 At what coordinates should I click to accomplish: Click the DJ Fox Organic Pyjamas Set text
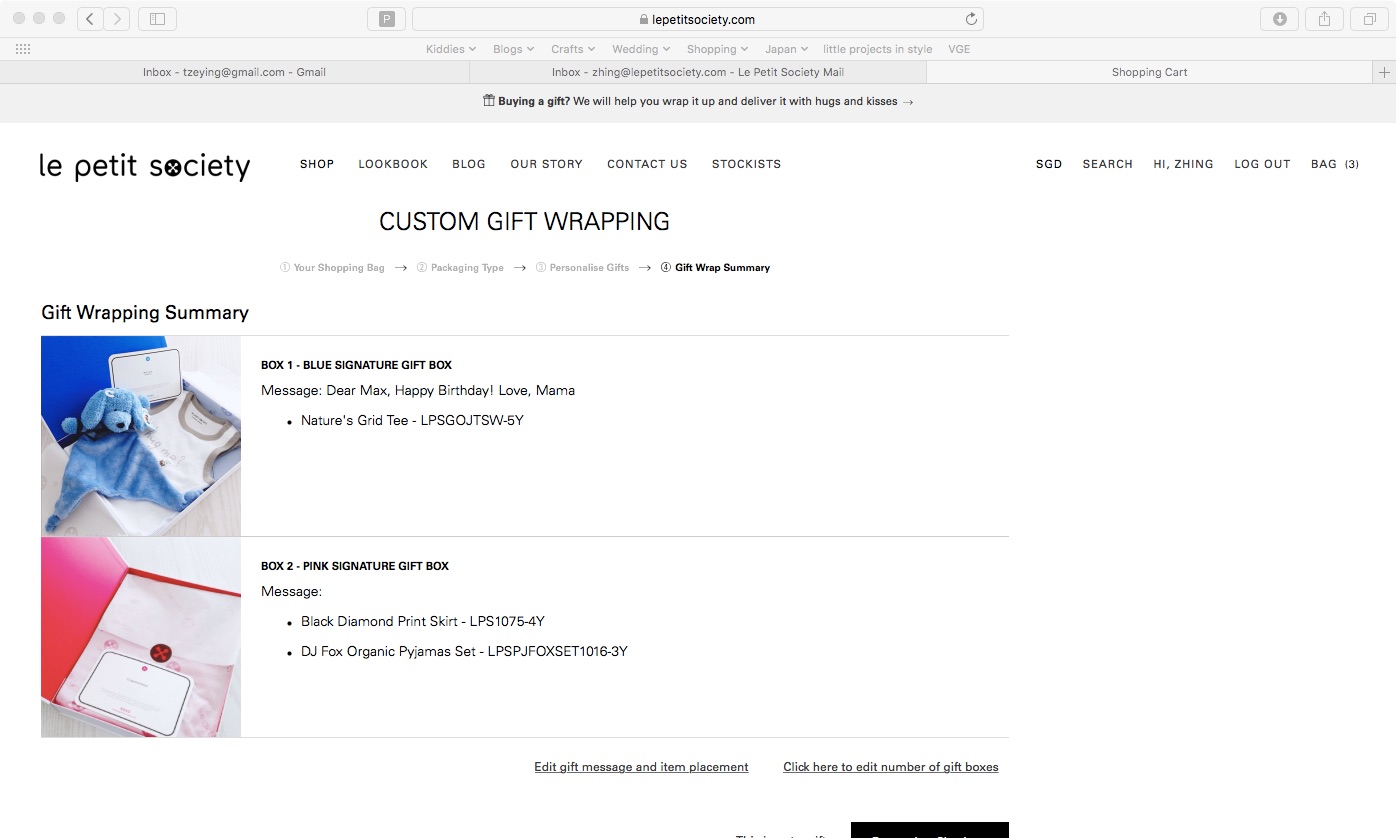point(464,652)
